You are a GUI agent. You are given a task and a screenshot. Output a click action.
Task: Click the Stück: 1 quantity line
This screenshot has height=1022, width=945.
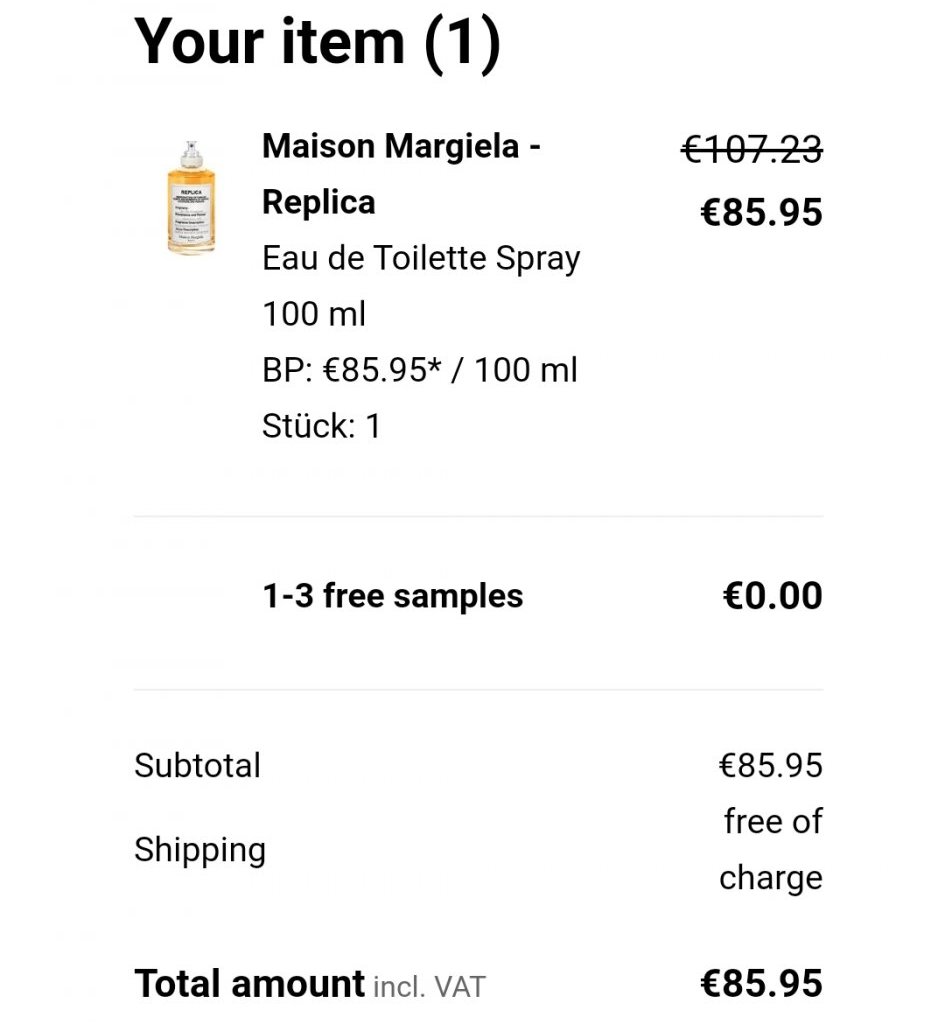click(x=321, y=426)
